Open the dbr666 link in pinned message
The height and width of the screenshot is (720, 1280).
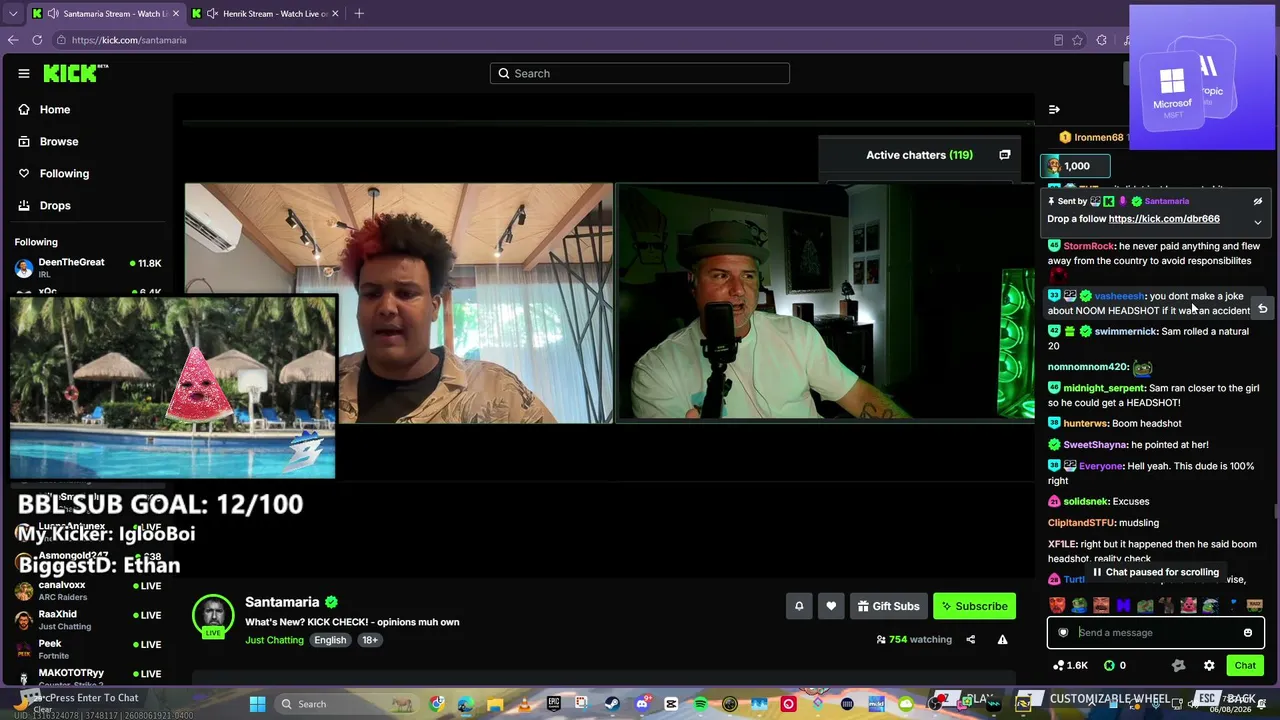(1164, 219)
